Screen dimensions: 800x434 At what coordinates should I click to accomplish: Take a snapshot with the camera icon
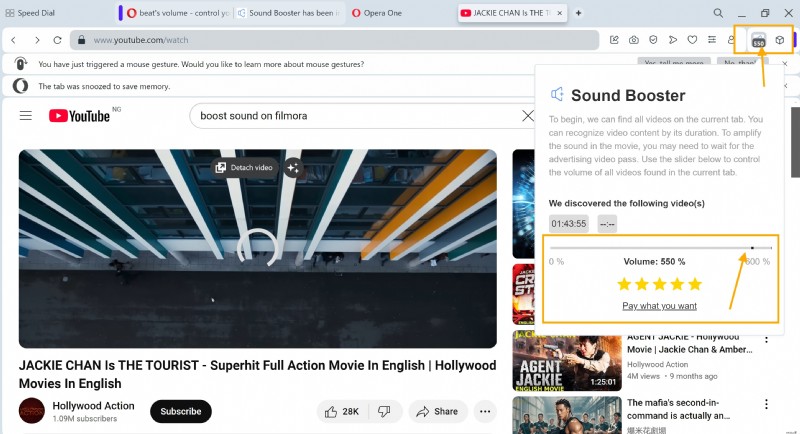tap(634, 40)
